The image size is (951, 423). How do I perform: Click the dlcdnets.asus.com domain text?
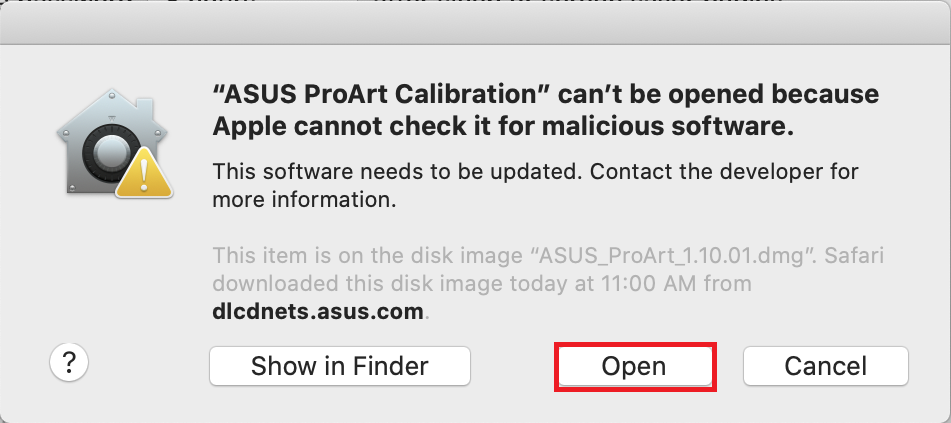318,311
